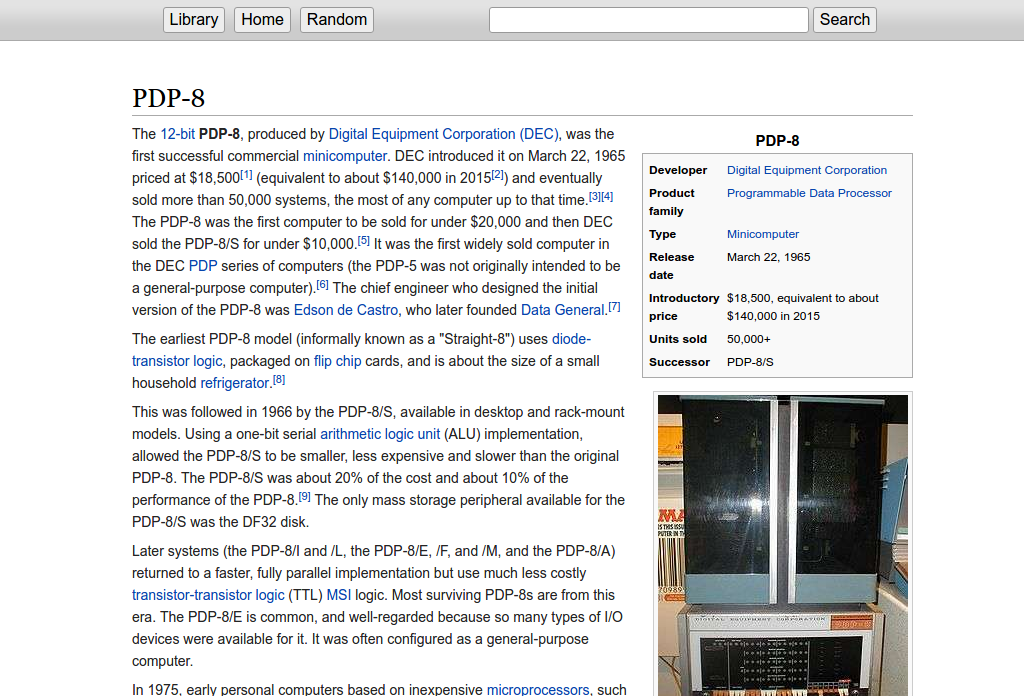1024x696 pixels.
Task: Open the 12-bit link
Action: [178, 134]
